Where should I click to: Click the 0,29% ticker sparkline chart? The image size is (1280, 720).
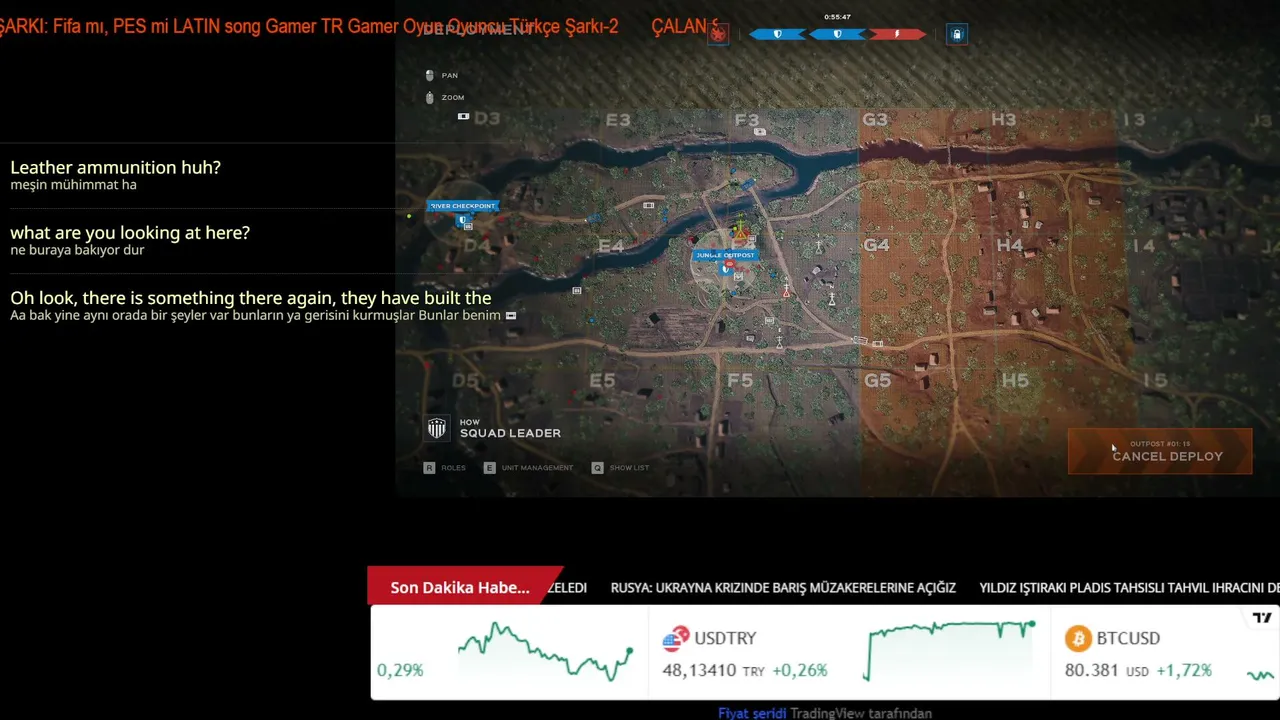pos(546,650)
